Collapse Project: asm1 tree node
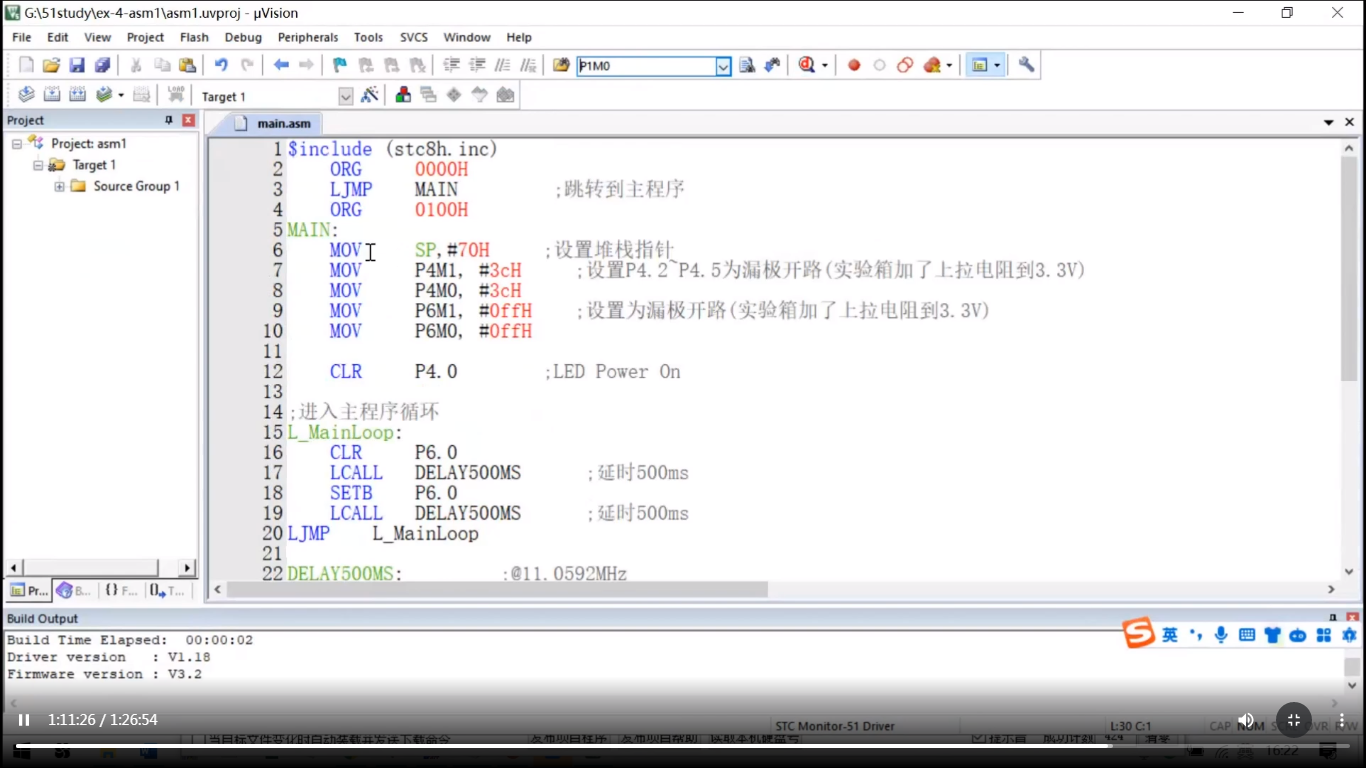Screen dimensions: 1366x768 point(17,144)
